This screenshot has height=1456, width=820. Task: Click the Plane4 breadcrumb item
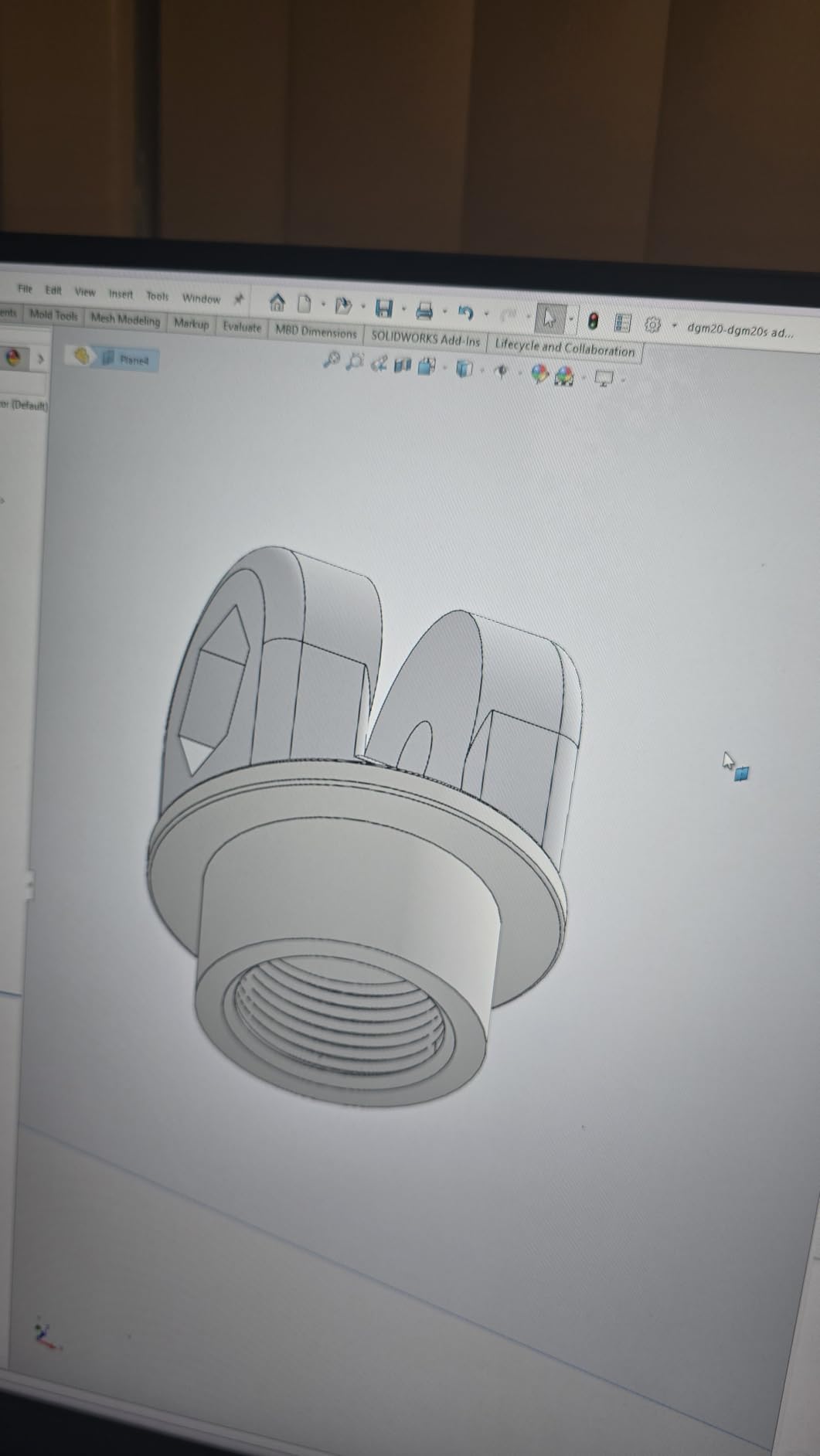128,359
